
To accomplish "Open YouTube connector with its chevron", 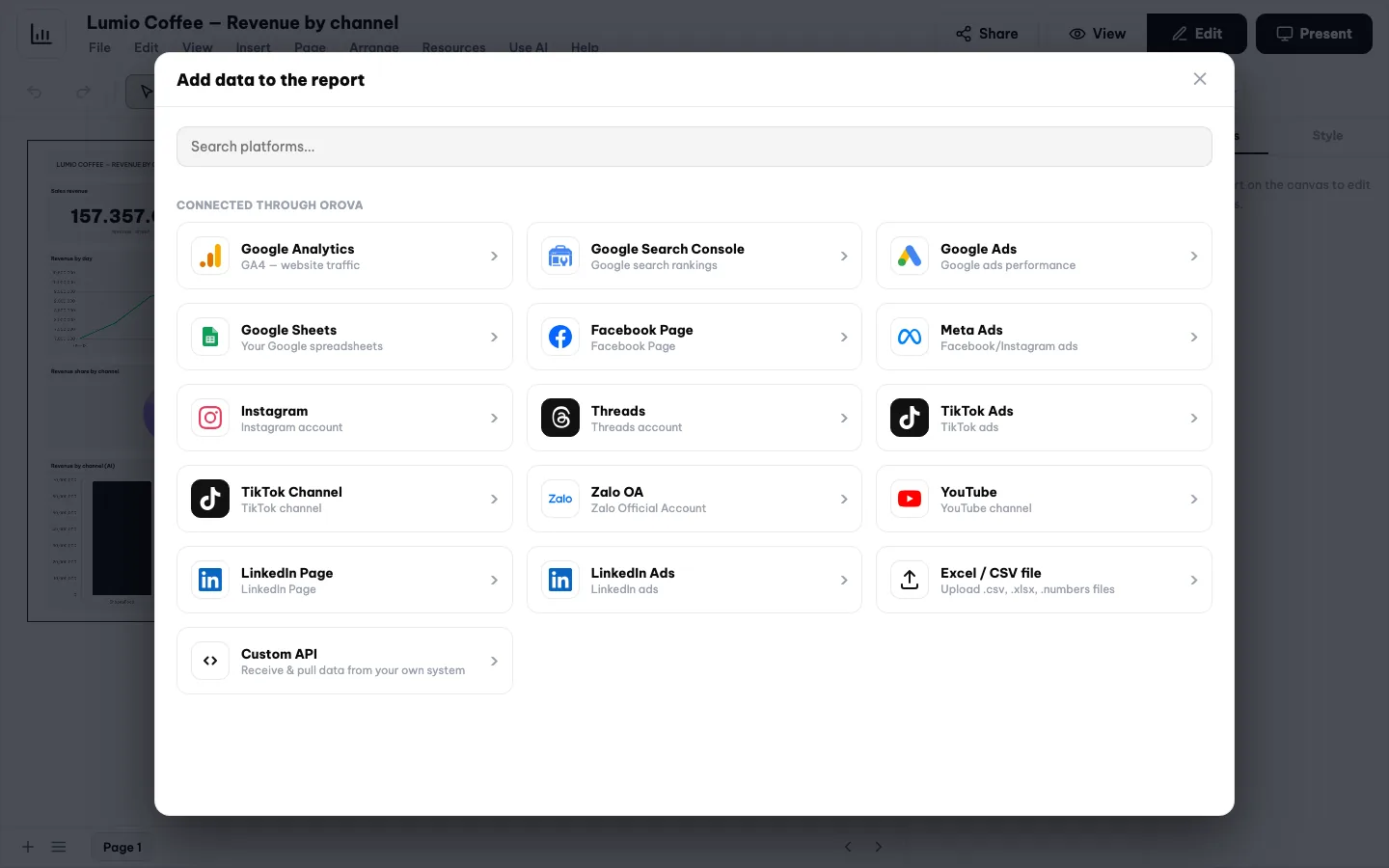I will pyautogui.click(x=1194, y=499).
